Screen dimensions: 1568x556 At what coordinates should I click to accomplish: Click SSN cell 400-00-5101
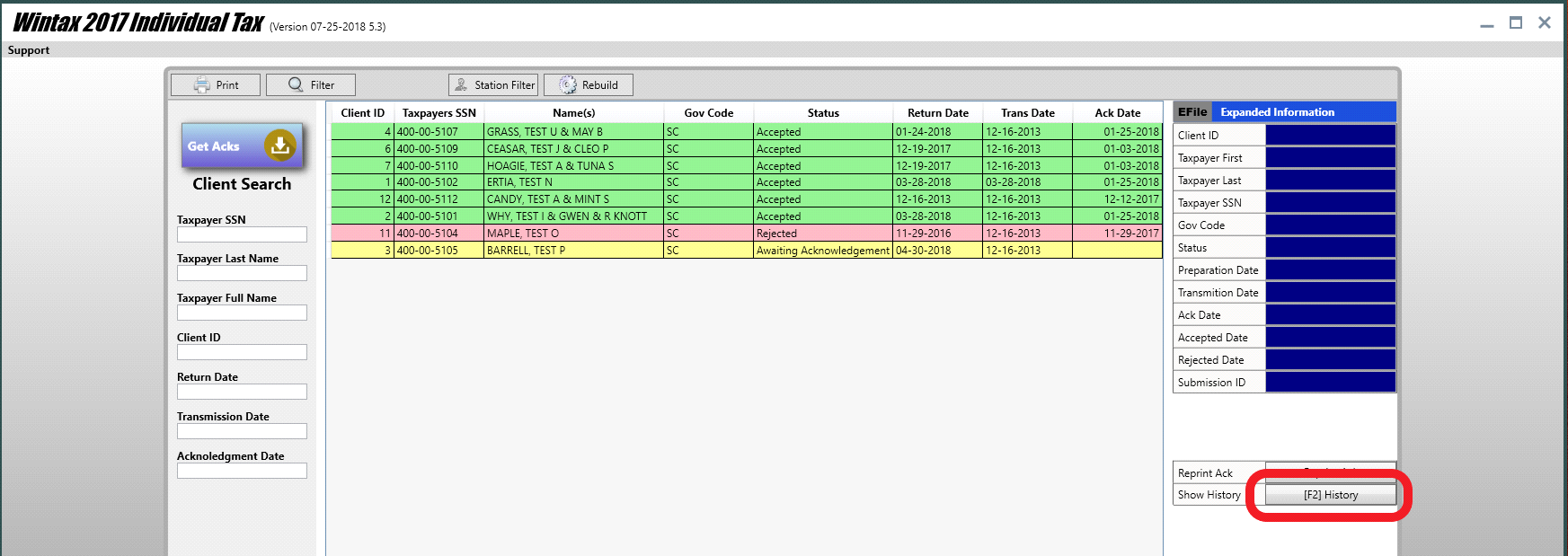(x=439, y=216)
